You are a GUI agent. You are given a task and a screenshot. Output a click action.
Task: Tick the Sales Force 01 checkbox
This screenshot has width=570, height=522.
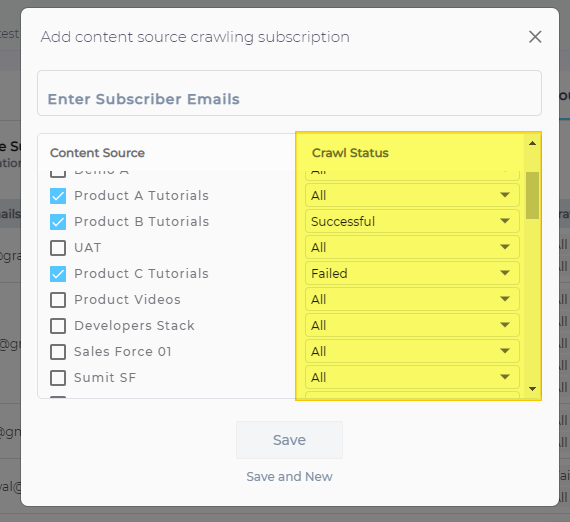58,352
